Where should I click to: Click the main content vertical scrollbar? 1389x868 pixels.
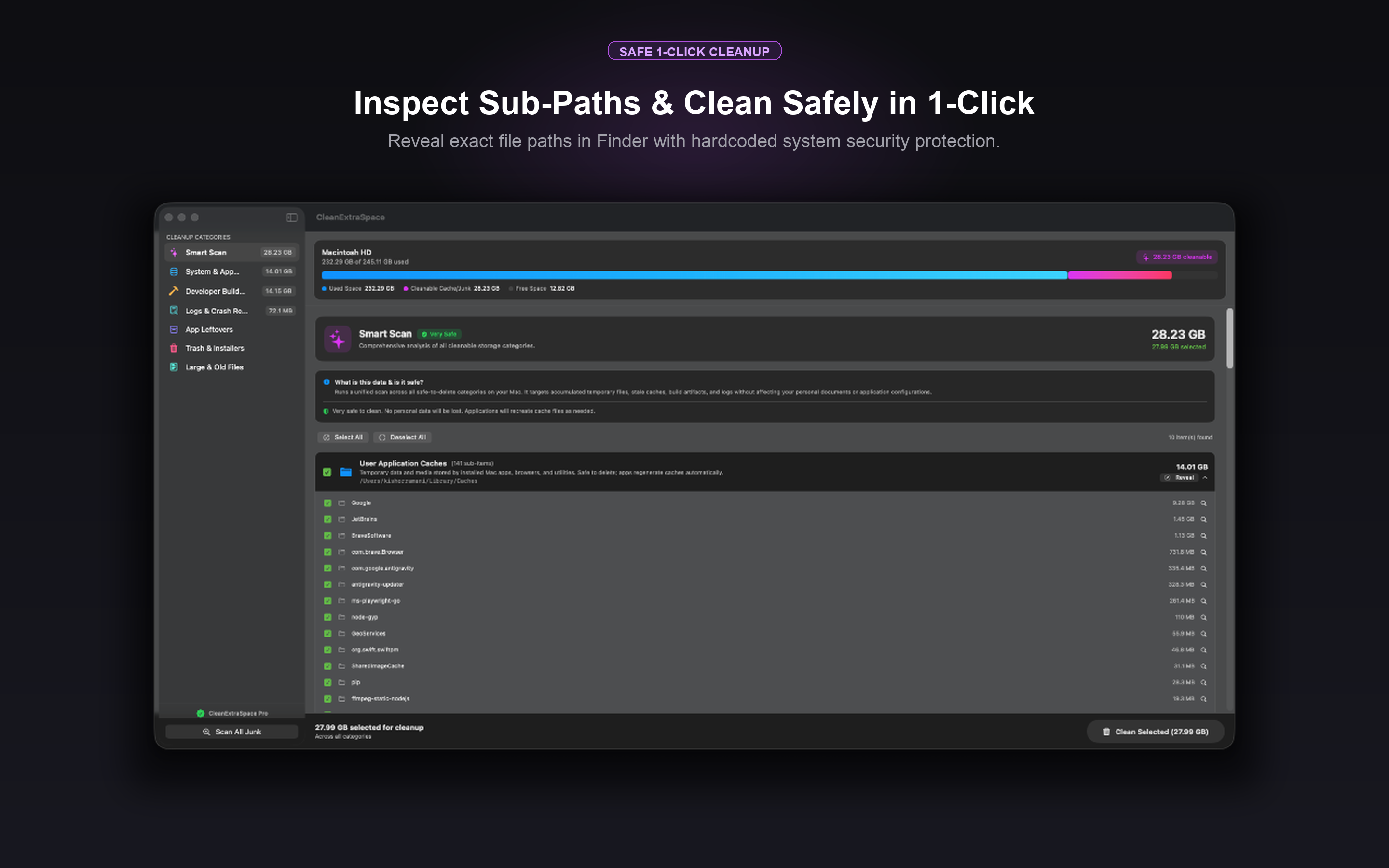1229,339
